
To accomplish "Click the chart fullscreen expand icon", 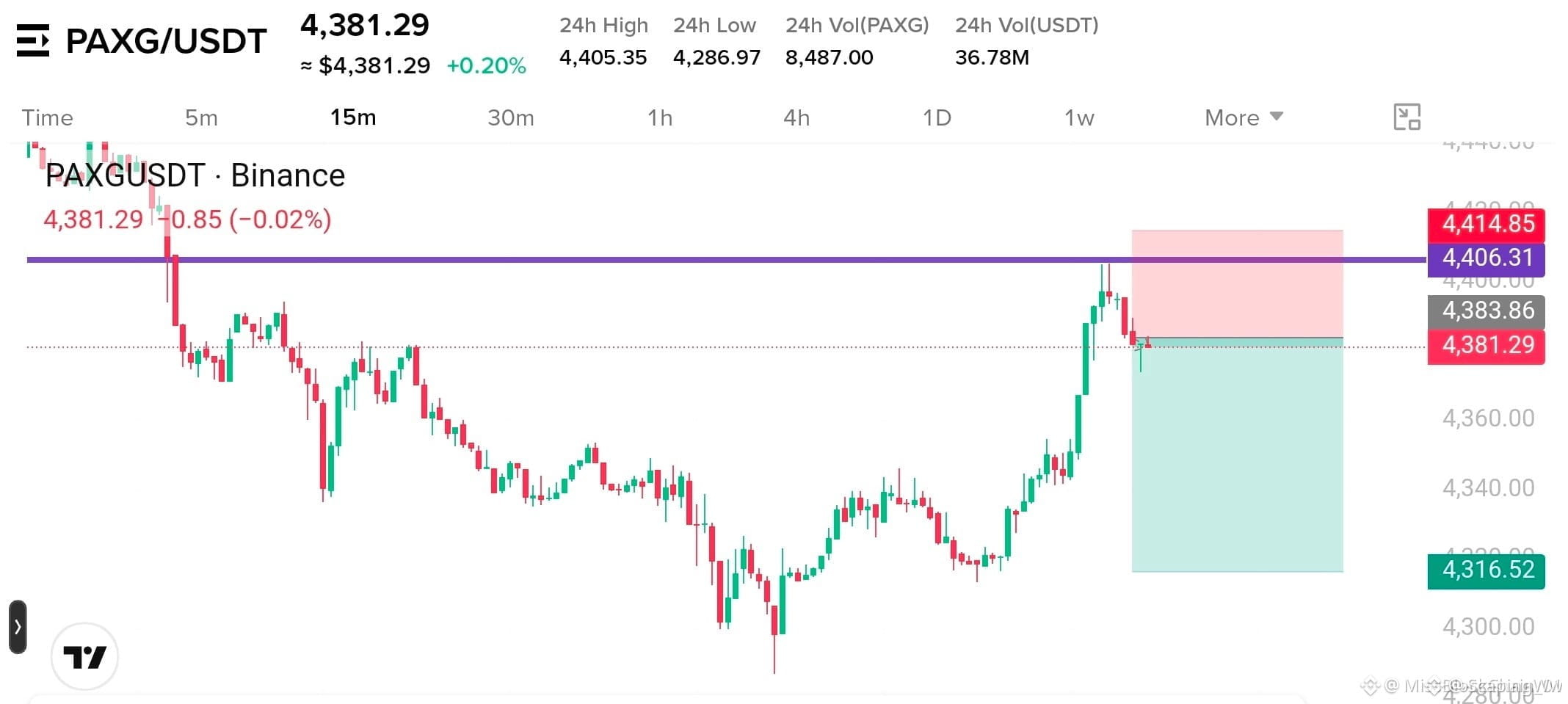I will coord(1407,117).
